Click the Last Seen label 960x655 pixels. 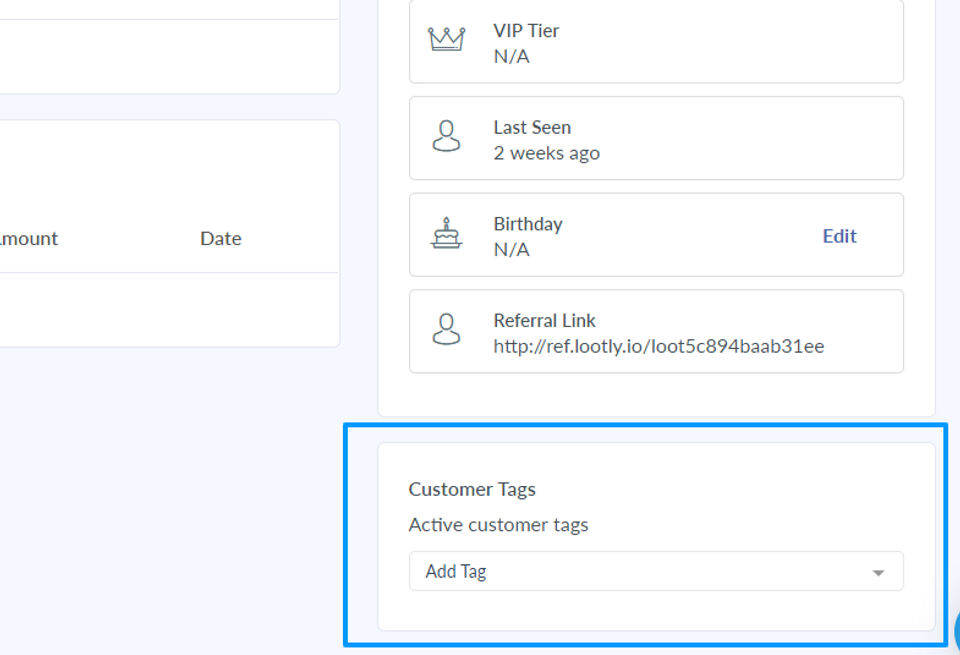[532, 128]
